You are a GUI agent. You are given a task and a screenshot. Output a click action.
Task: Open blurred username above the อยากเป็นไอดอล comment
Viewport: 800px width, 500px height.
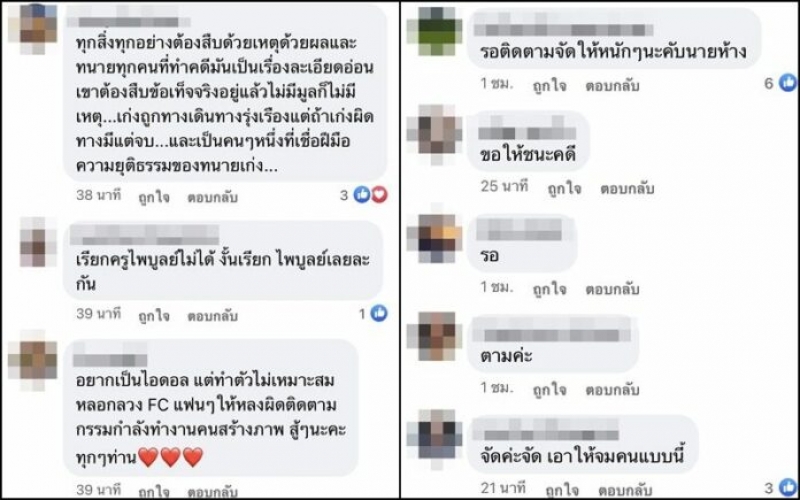point(110,357)
